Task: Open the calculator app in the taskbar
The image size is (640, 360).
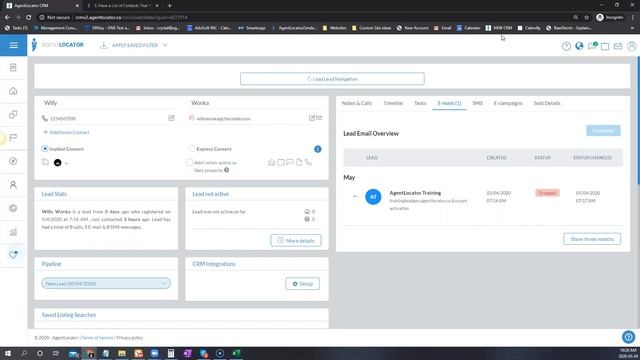Action: coord(171,353)
